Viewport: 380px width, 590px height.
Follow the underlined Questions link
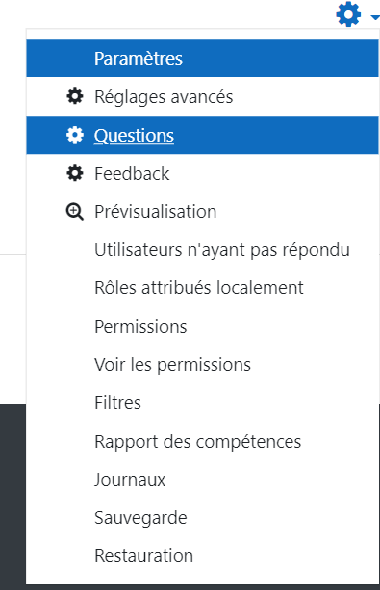coord(134,135)
